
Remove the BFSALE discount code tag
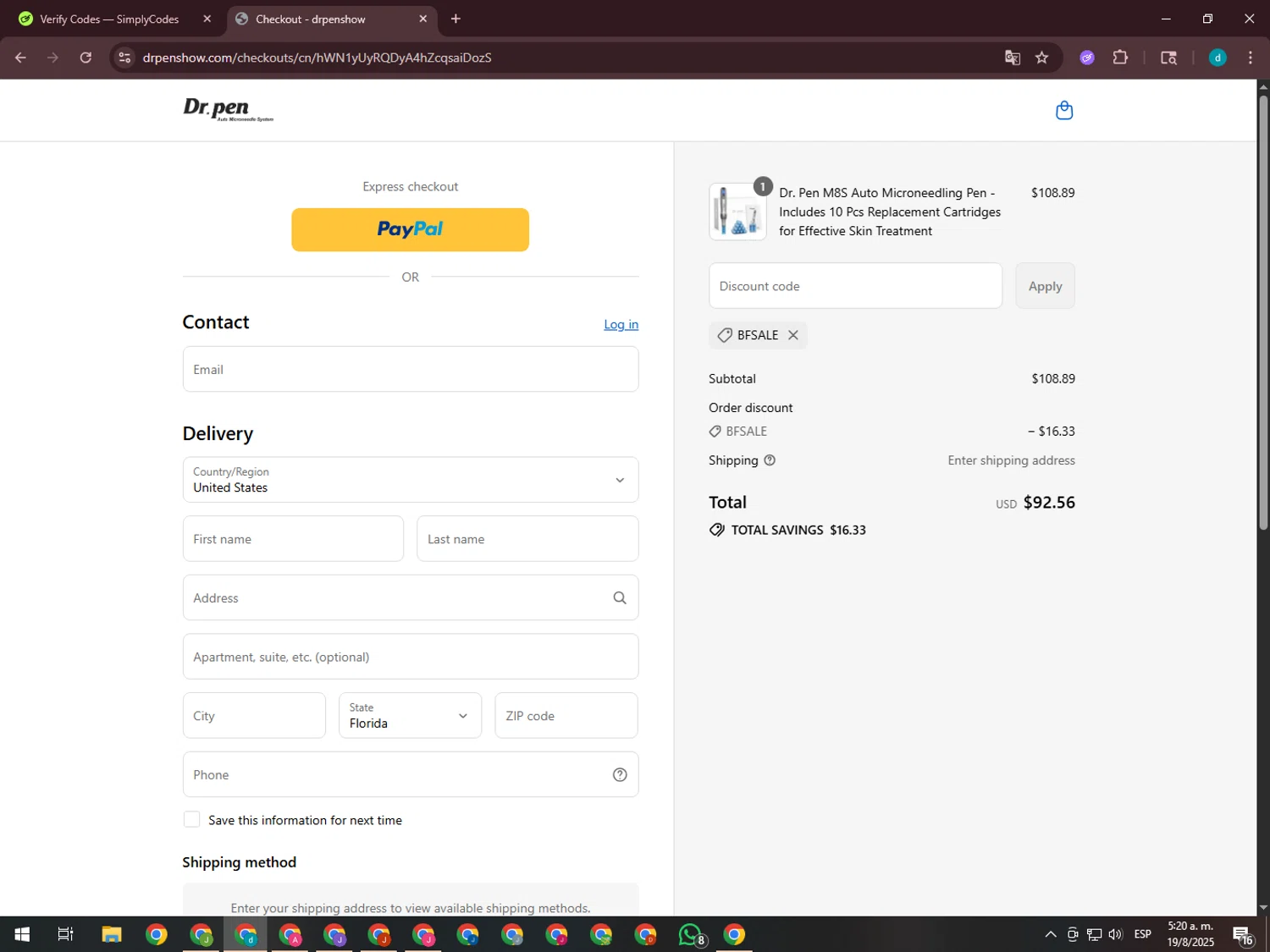click(x=793, y=335)
